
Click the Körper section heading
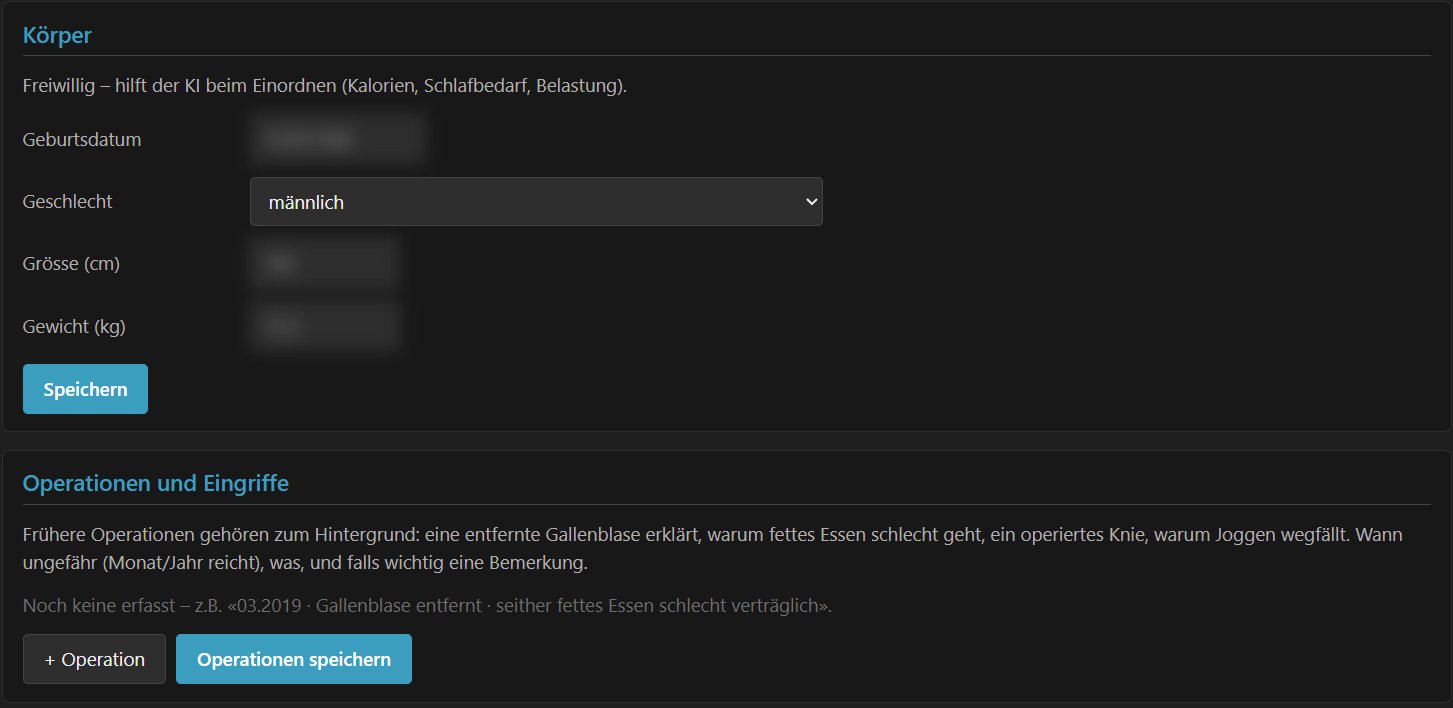57,35
